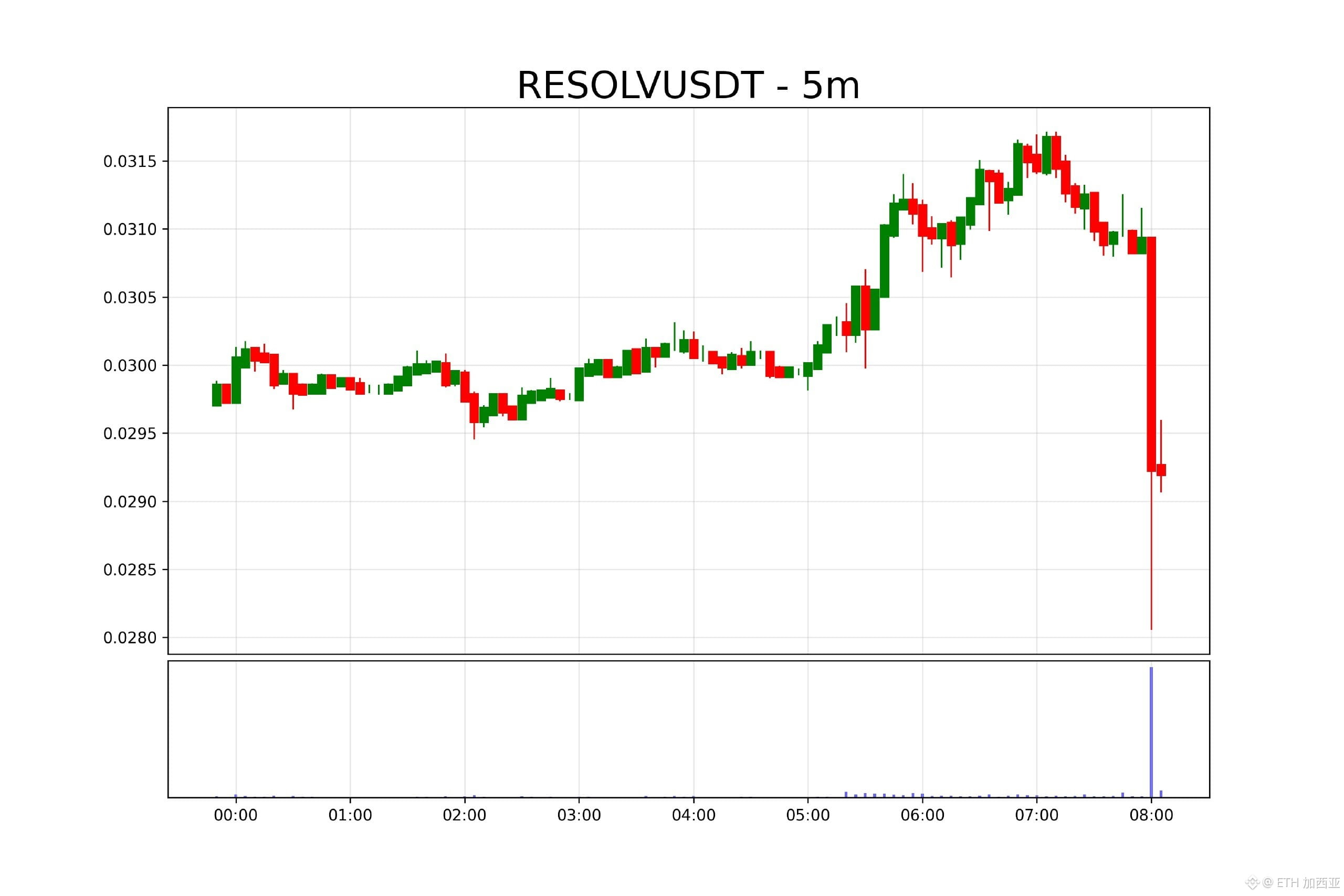Click the 0.0300 price axis label
This screenshot has width=1344, height=896.
130,366
